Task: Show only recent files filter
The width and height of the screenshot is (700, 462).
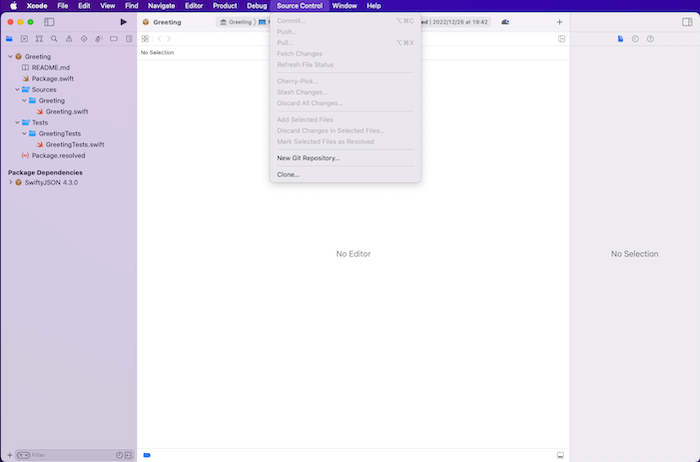Action: click(119, 455)
